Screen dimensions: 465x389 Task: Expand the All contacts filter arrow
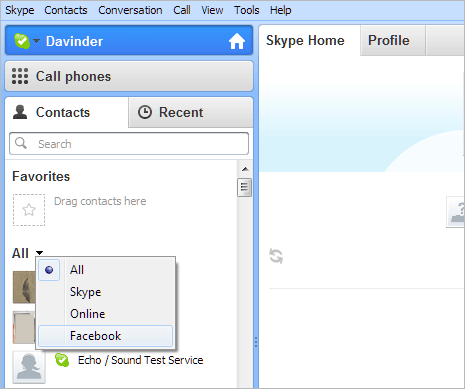click(39, 253)
